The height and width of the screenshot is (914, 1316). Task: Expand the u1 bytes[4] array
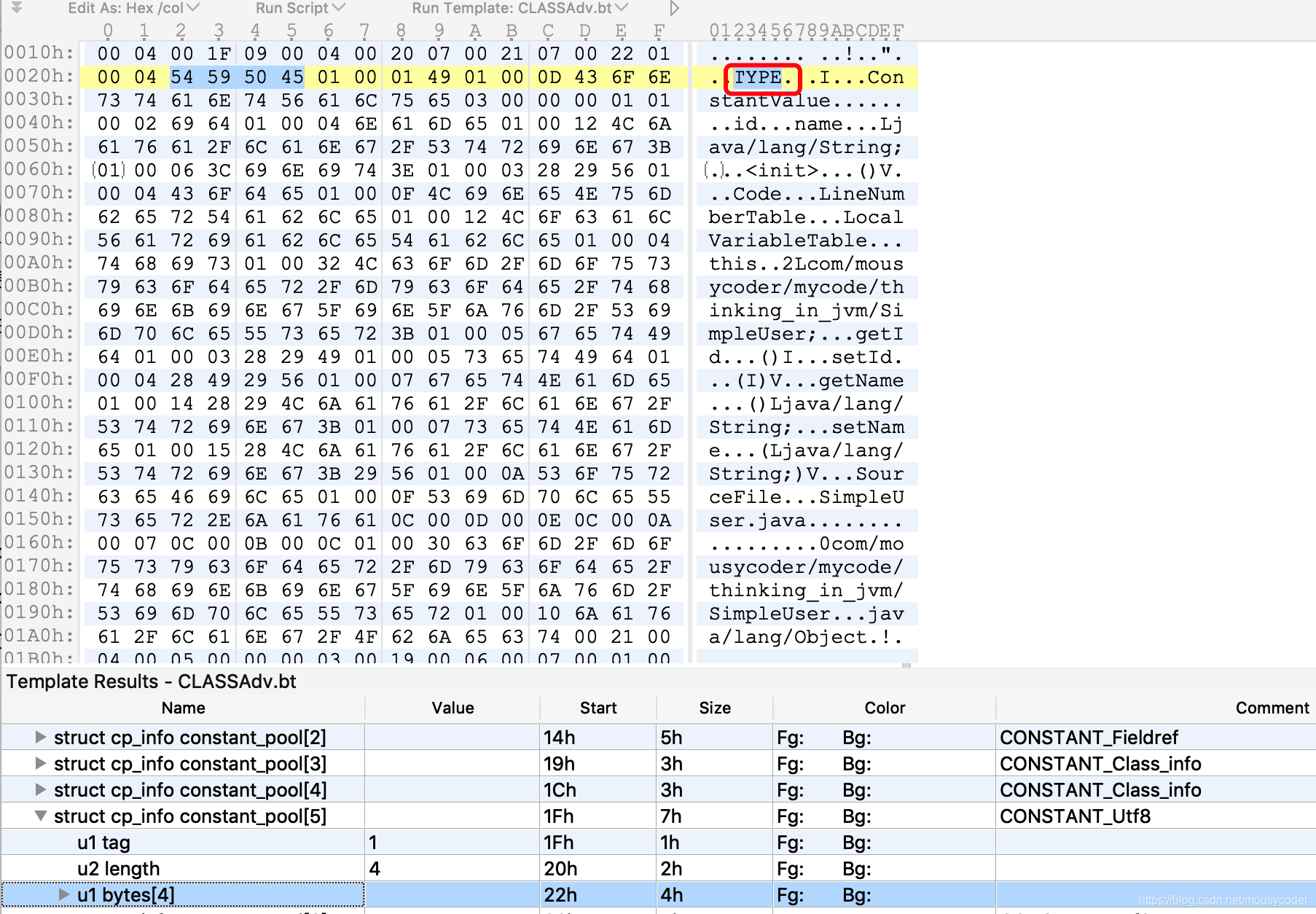[x=64, y=894]
